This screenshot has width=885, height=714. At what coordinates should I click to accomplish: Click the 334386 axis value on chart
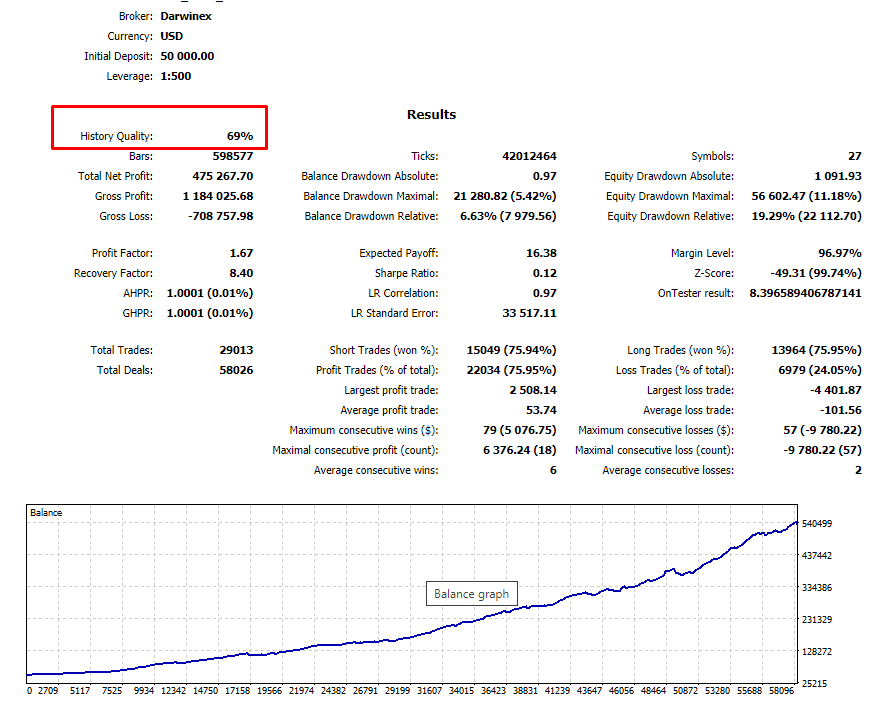point(817,588)
